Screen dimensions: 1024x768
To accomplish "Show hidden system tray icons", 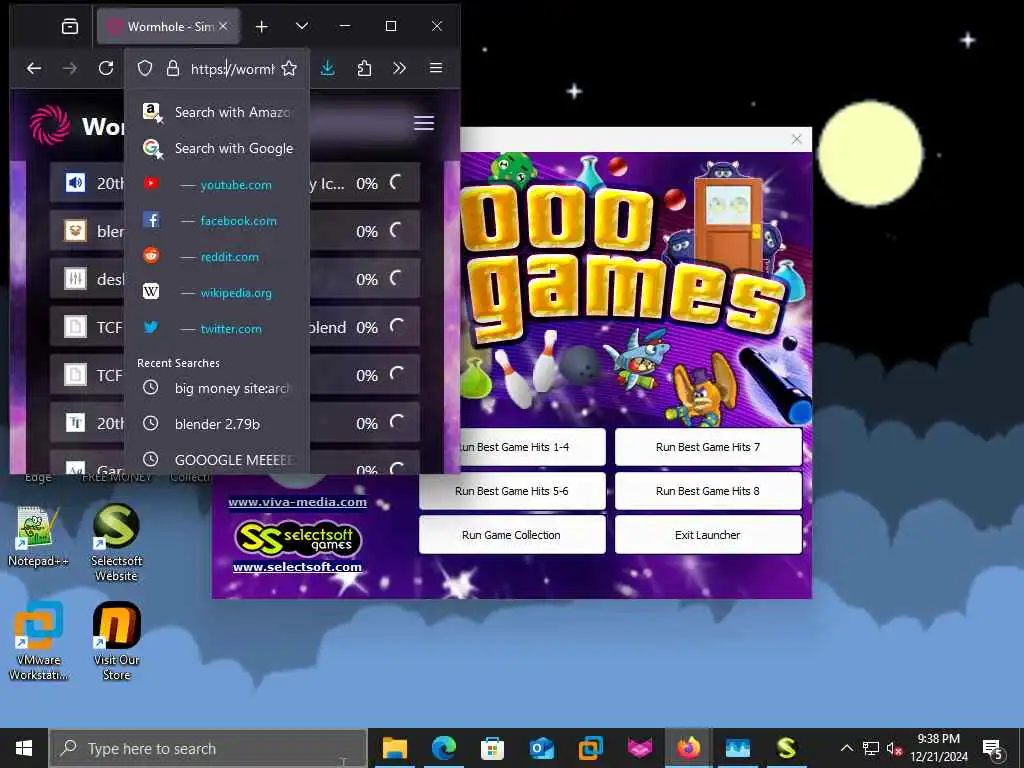I will 846,748.
